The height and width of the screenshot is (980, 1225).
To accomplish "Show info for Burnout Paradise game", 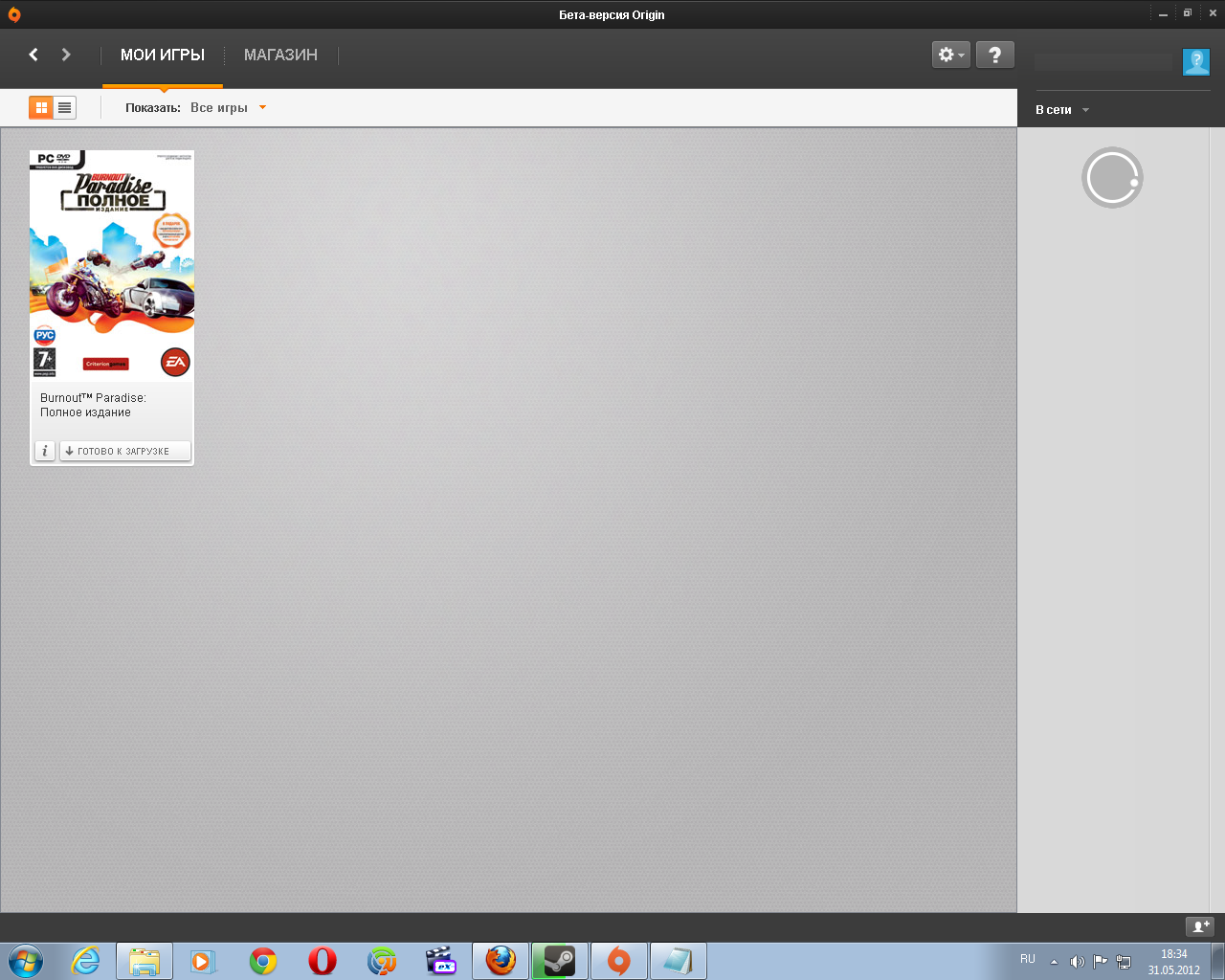I will coord(45,451).
